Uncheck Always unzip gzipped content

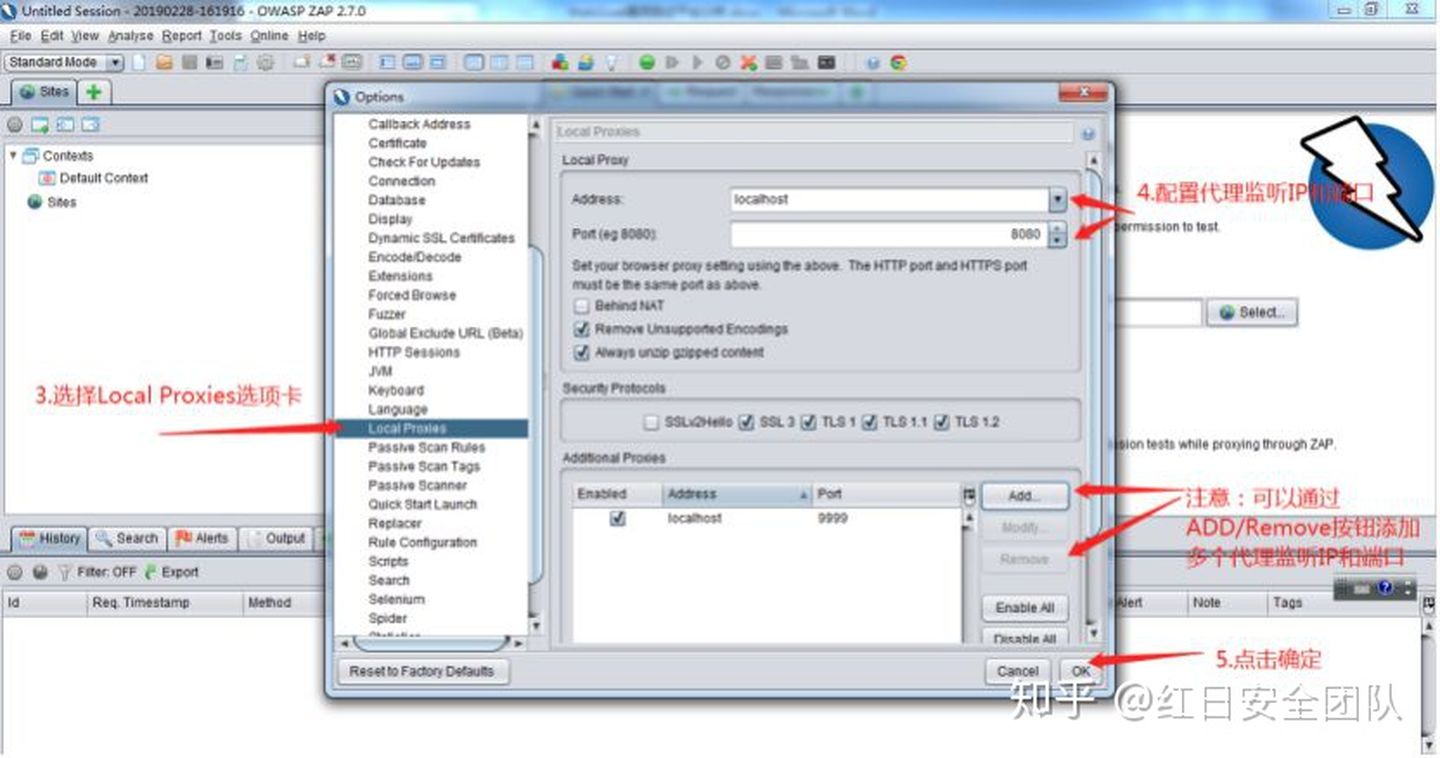(581, 352)
